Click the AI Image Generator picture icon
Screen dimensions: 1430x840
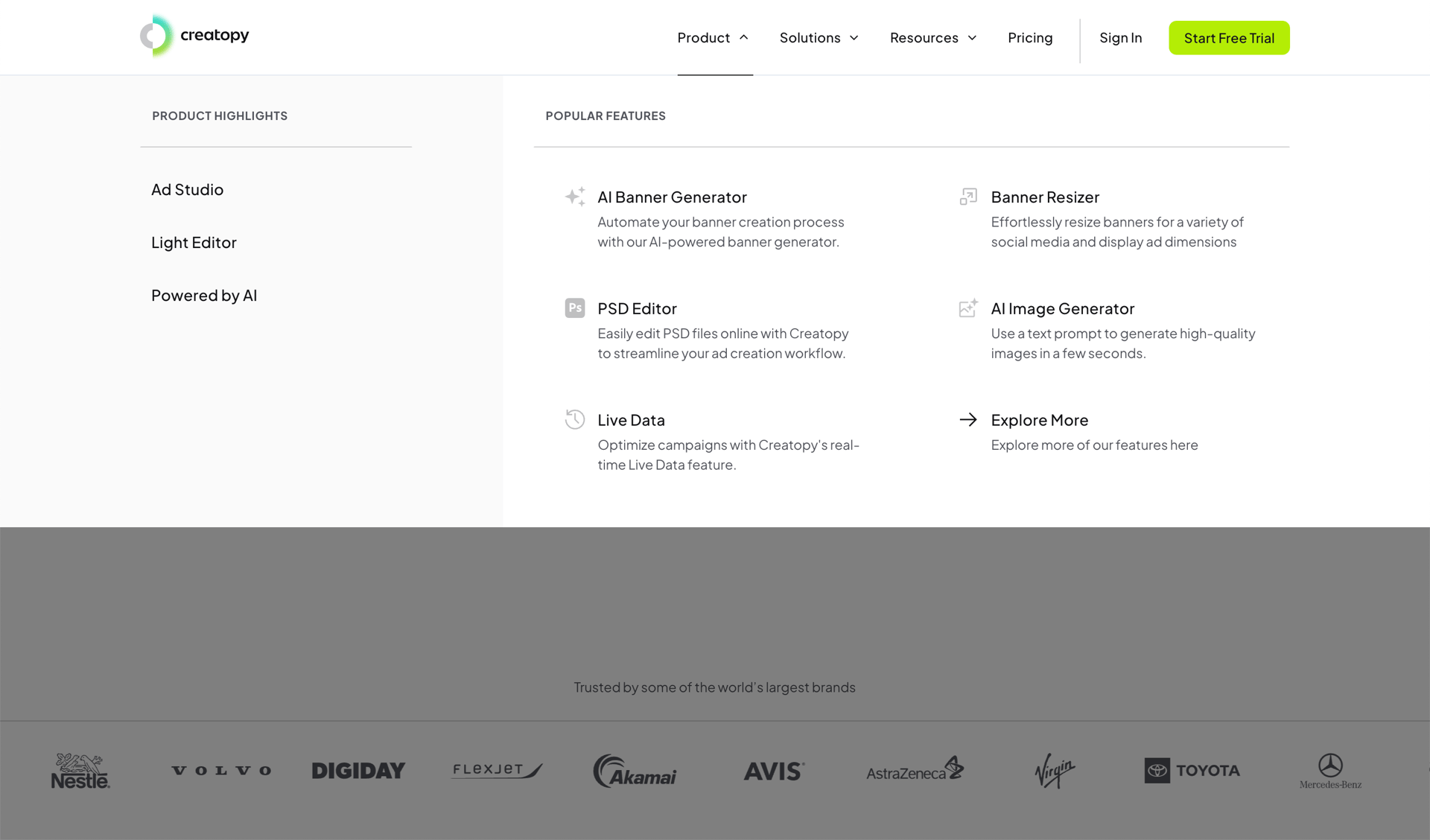point(967,308)
